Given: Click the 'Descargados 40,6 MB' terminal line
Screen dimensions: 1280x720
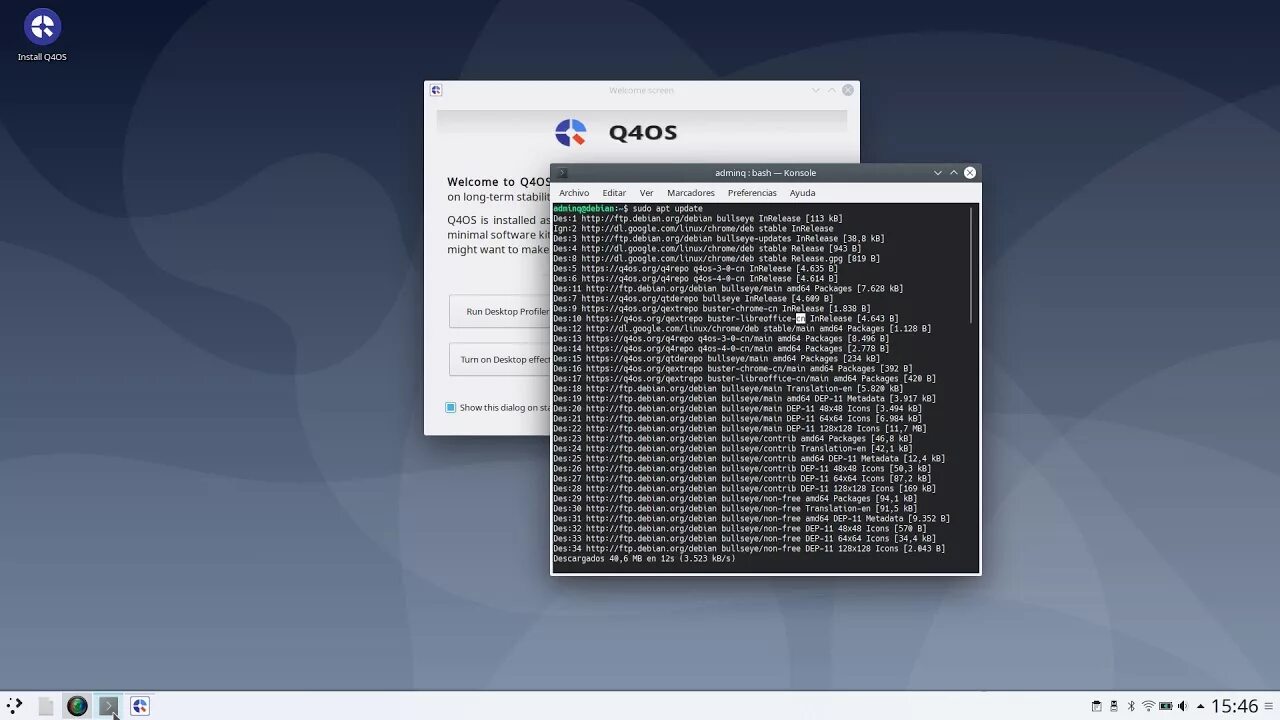Looking at the screenshot, I should point(644,559).
